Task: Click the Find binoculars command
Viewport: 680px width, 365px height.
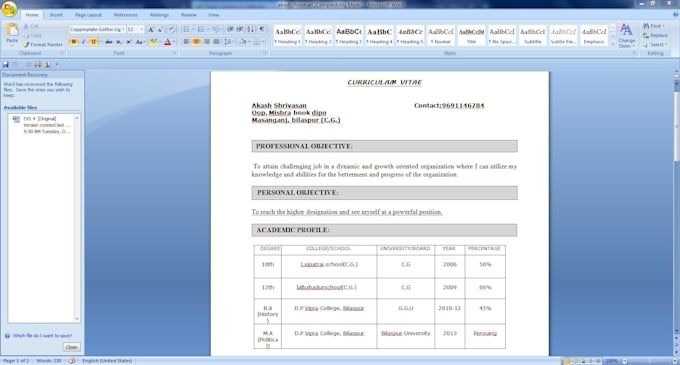Action: coord(653,26)
